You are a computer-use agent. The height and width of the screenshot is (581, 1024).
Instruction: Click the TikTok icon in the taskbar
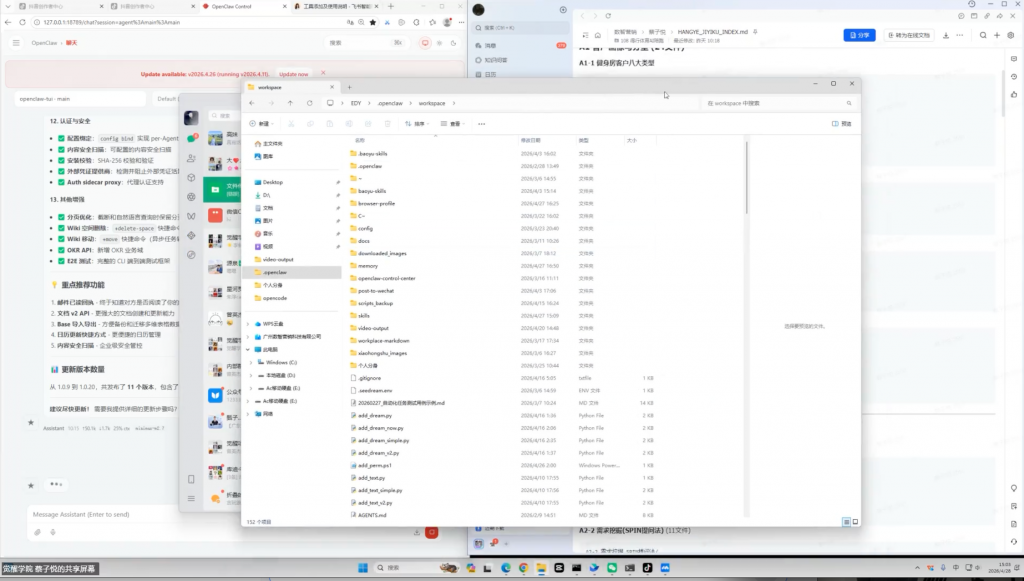pyautogui.click(x=647, y=568)
